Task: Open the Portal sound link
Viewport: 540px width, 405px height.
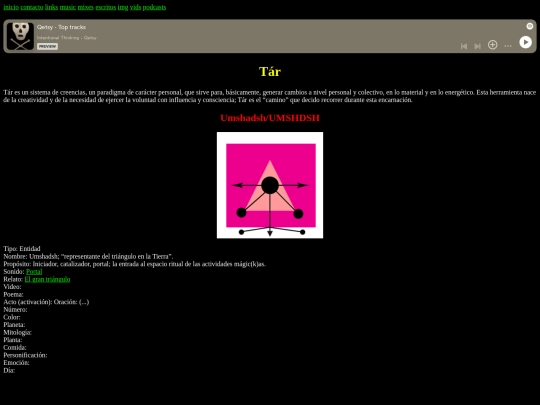Action: 34,272
